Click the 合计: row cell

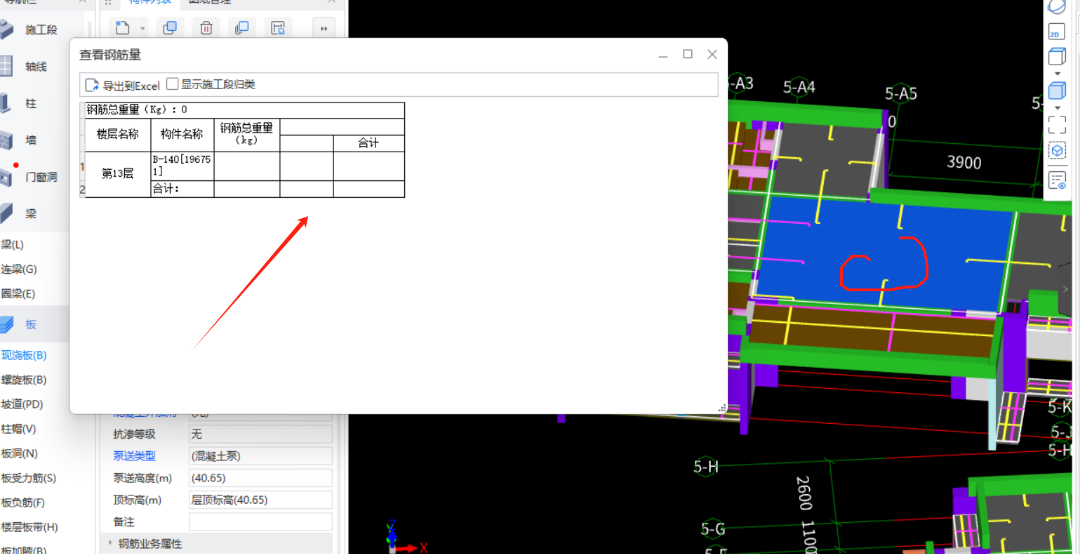pos(183,189)
